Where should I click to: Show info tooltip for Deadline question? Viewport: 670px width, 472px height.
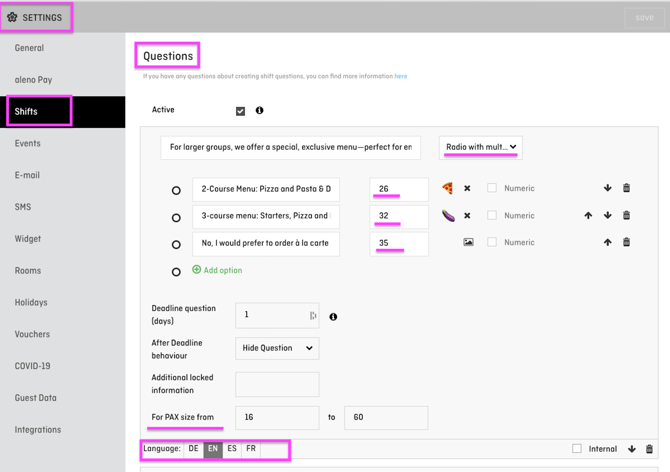(333, 317)
